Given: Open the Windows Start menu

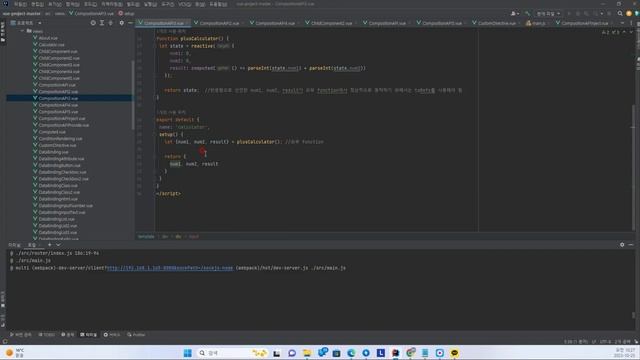Looking at the screenshot, I should click(187, 353).
